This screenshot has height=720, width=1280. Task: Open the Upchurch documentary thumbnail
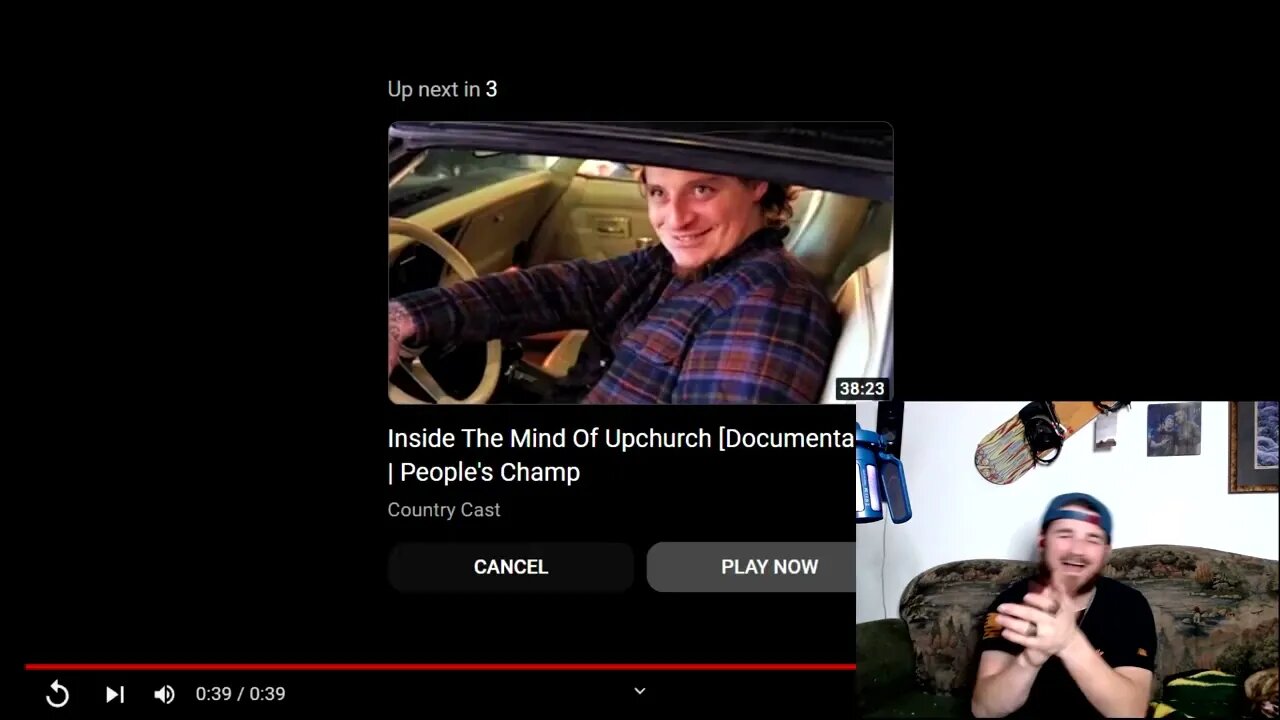[640, 263]
